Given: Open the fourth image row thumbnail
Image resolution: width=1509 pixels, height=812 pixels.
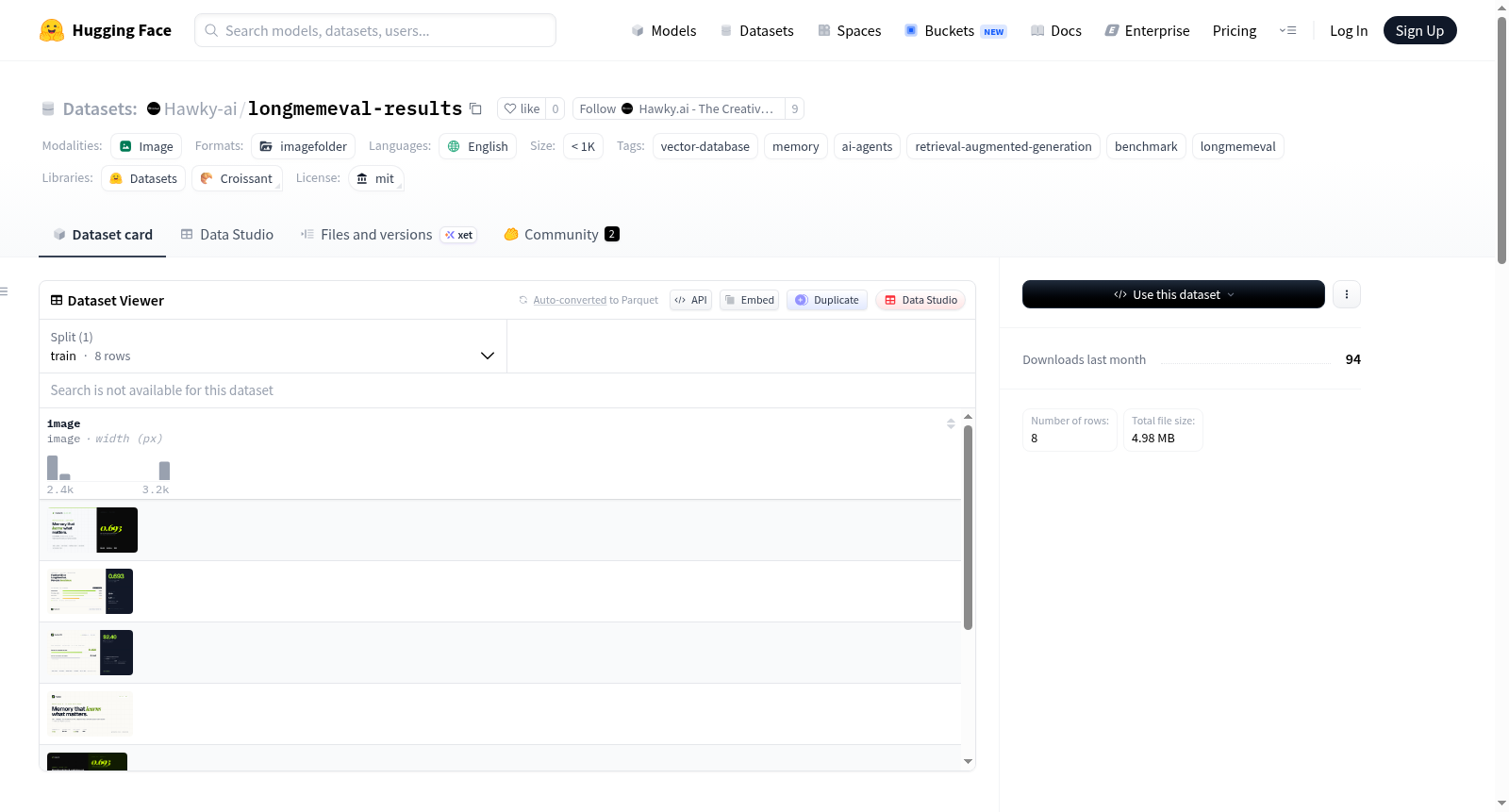Looking at the screenshot, I should (91, 714).
